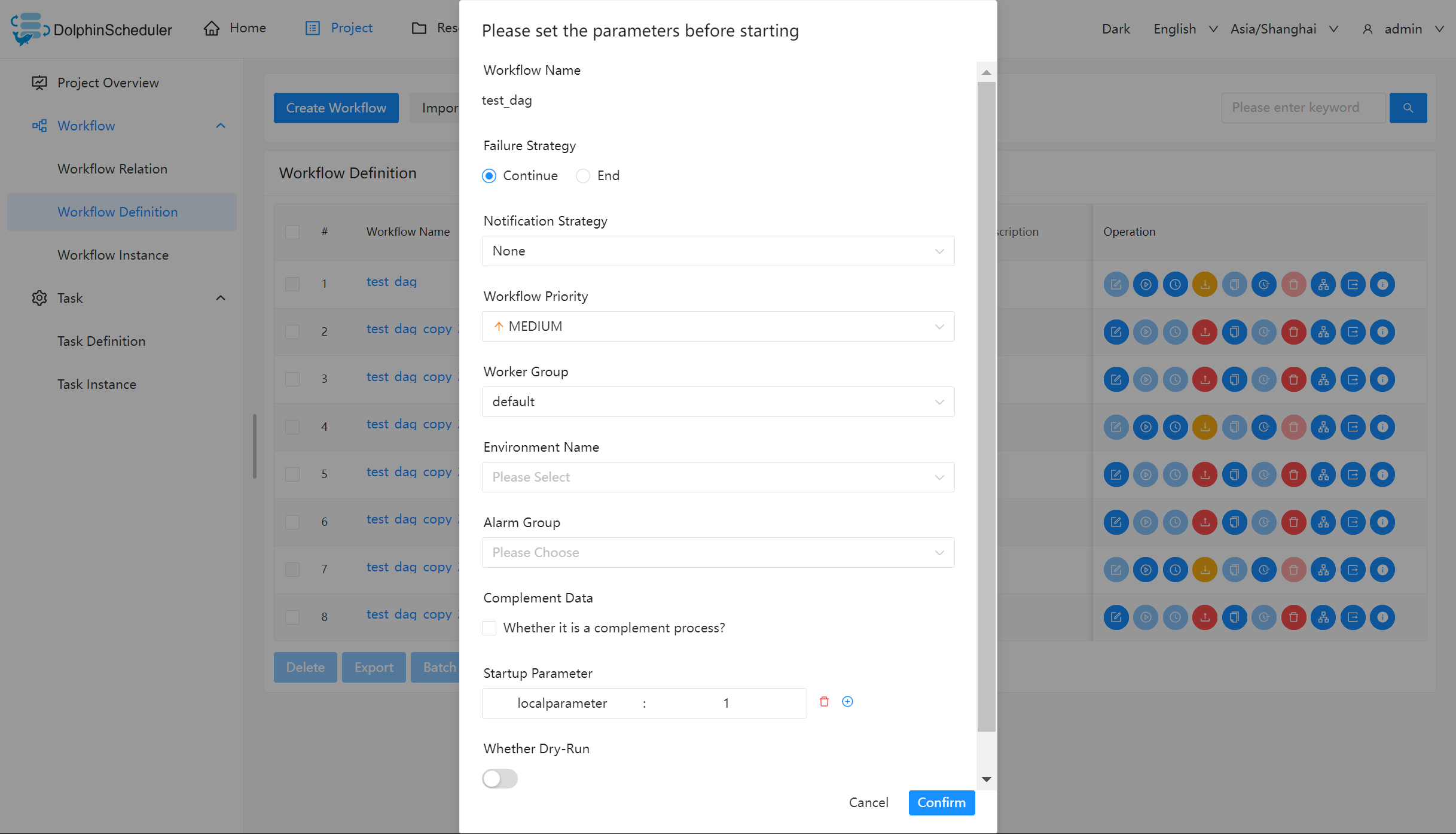The image size is (1456, 834).
Task: Open the Notification Strategy dropdown
Action: pyautogui.click(x=718, y=251)
